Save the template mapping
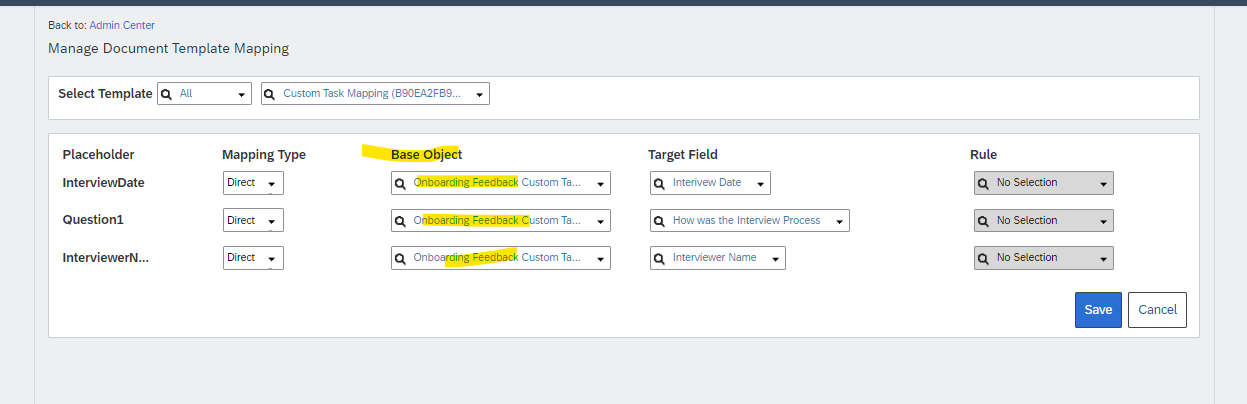This screenshot has height=404, width=1247. point(1098,310)
